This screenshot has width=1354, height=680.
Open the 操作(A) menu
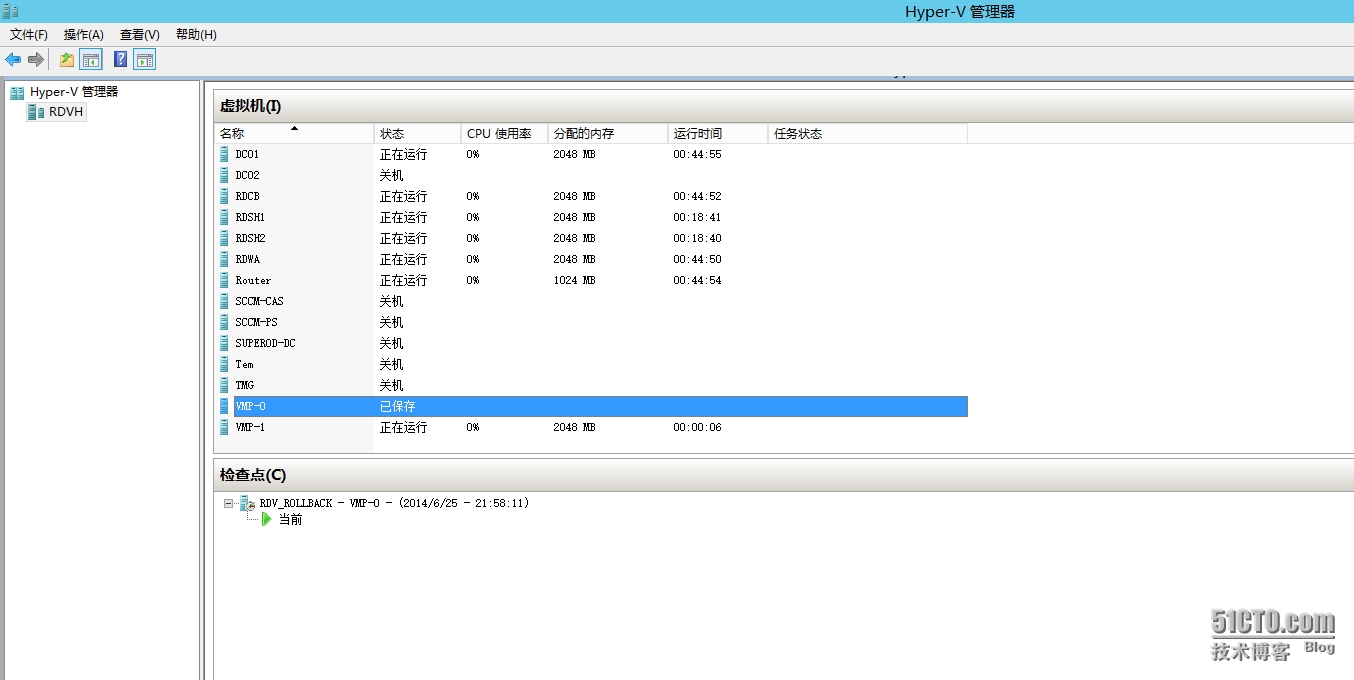pyautogui.click(x=84, y=35)
